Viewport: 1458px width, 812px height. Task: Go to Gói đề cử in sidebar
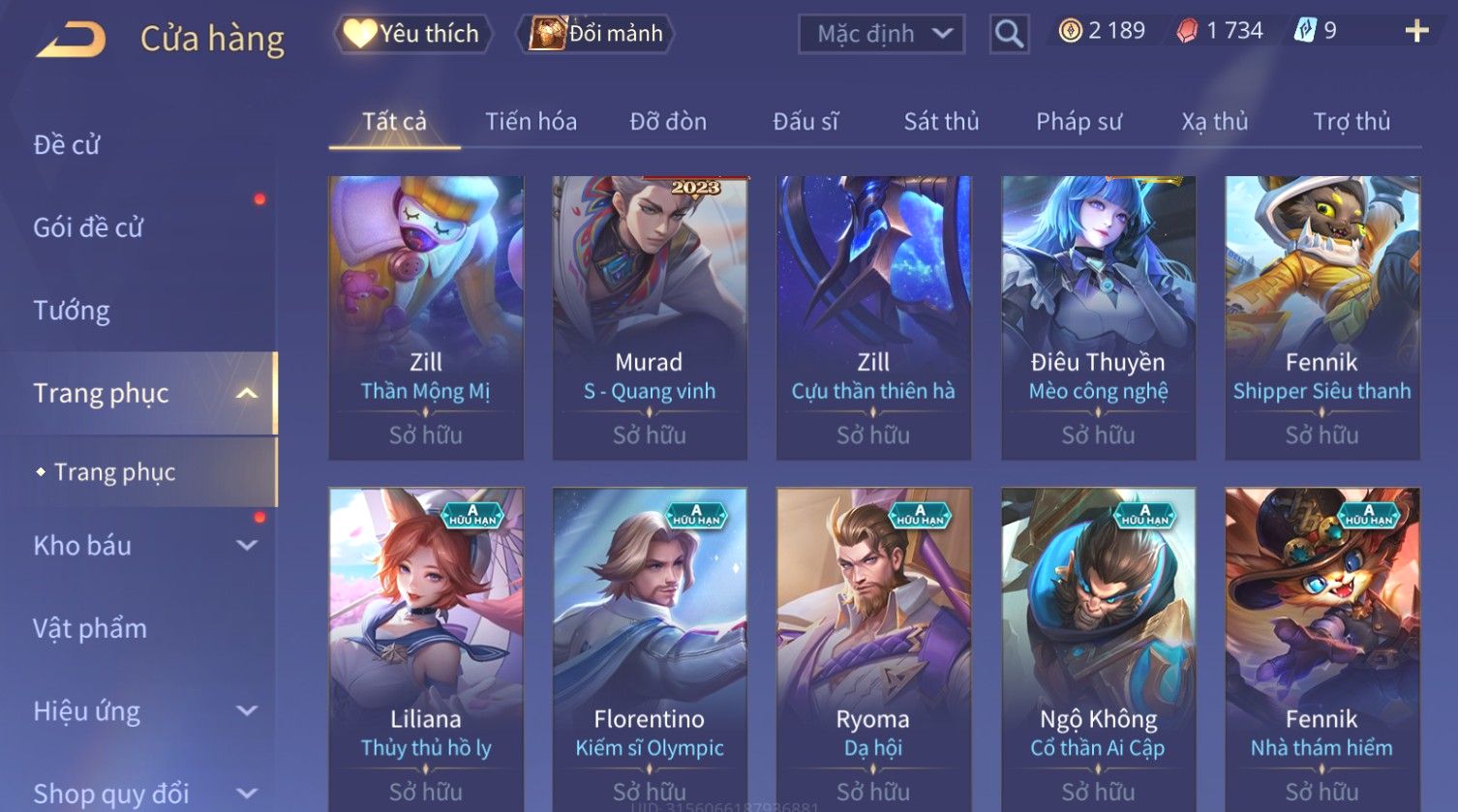88,227
